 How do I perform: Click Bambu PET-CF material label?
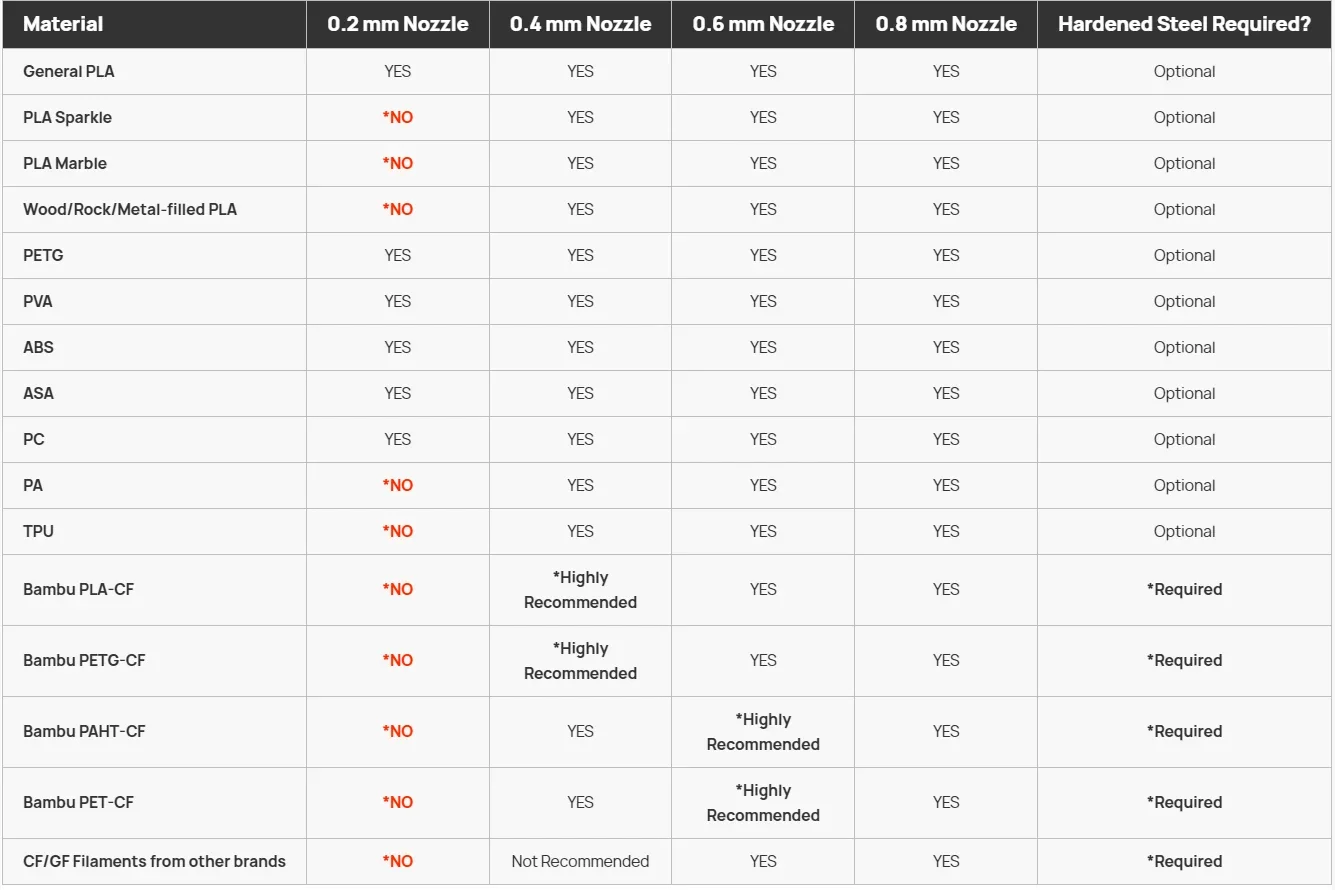pyautogui.click(x=78, y=802)
